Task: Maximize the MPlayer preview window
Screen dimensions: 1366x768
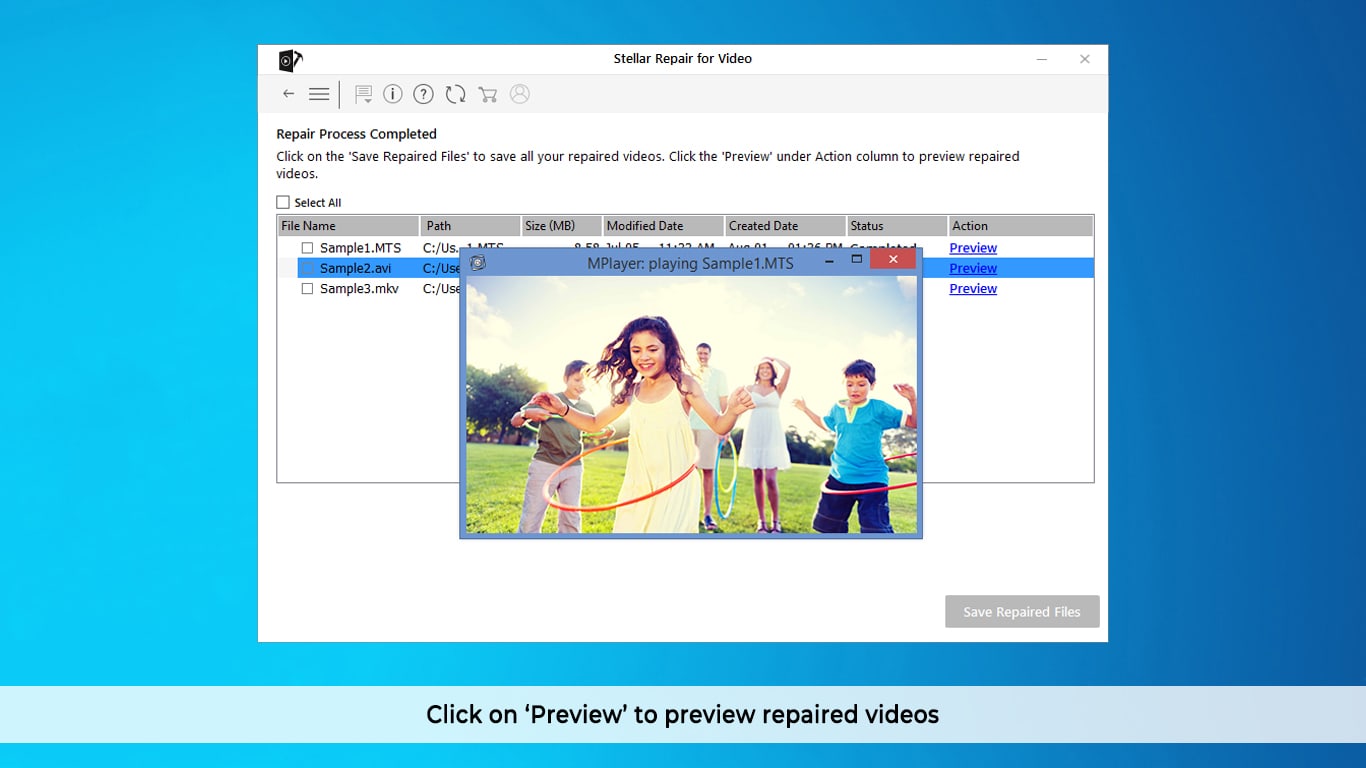Action: tap(856, 259)
